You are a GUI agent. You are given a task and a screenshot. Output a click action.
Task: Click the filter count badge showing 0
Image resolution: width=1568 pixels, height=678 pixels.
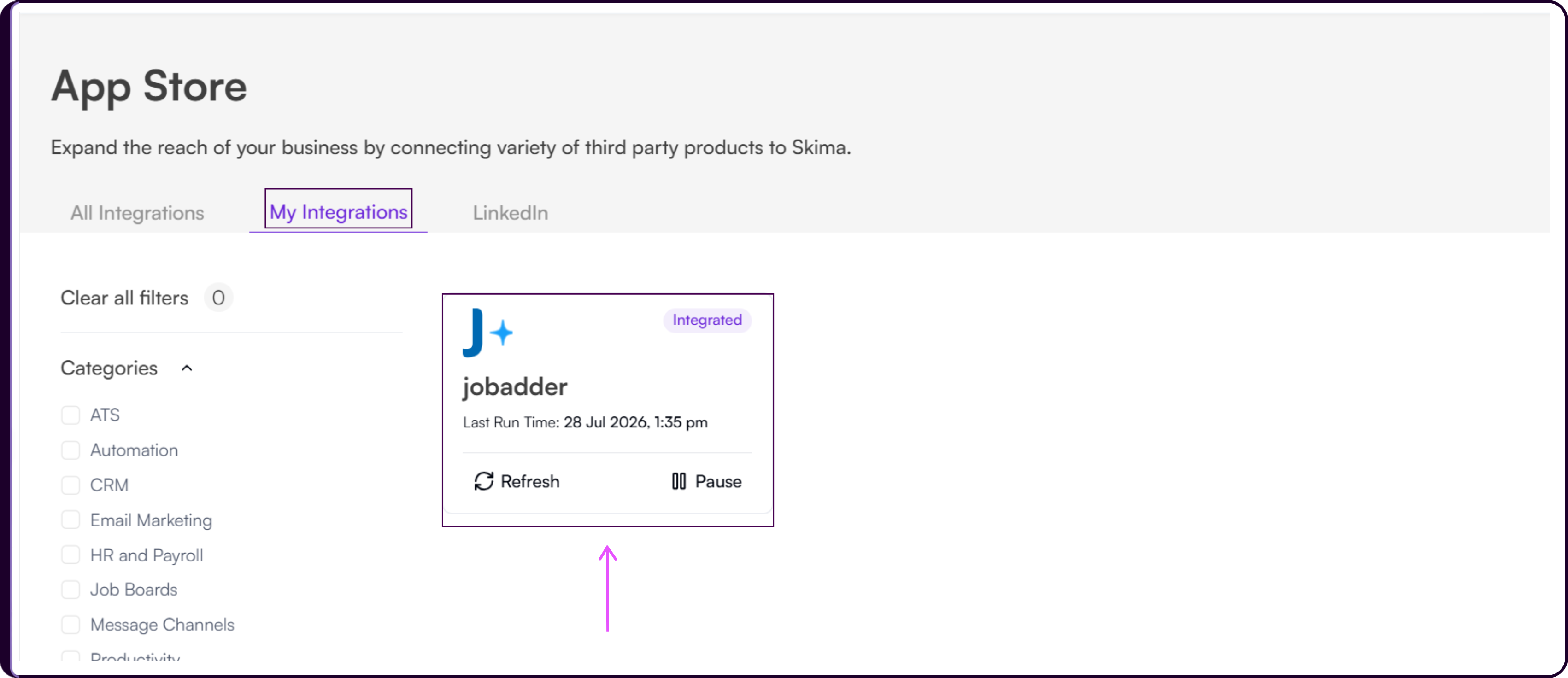click(218, 297)
